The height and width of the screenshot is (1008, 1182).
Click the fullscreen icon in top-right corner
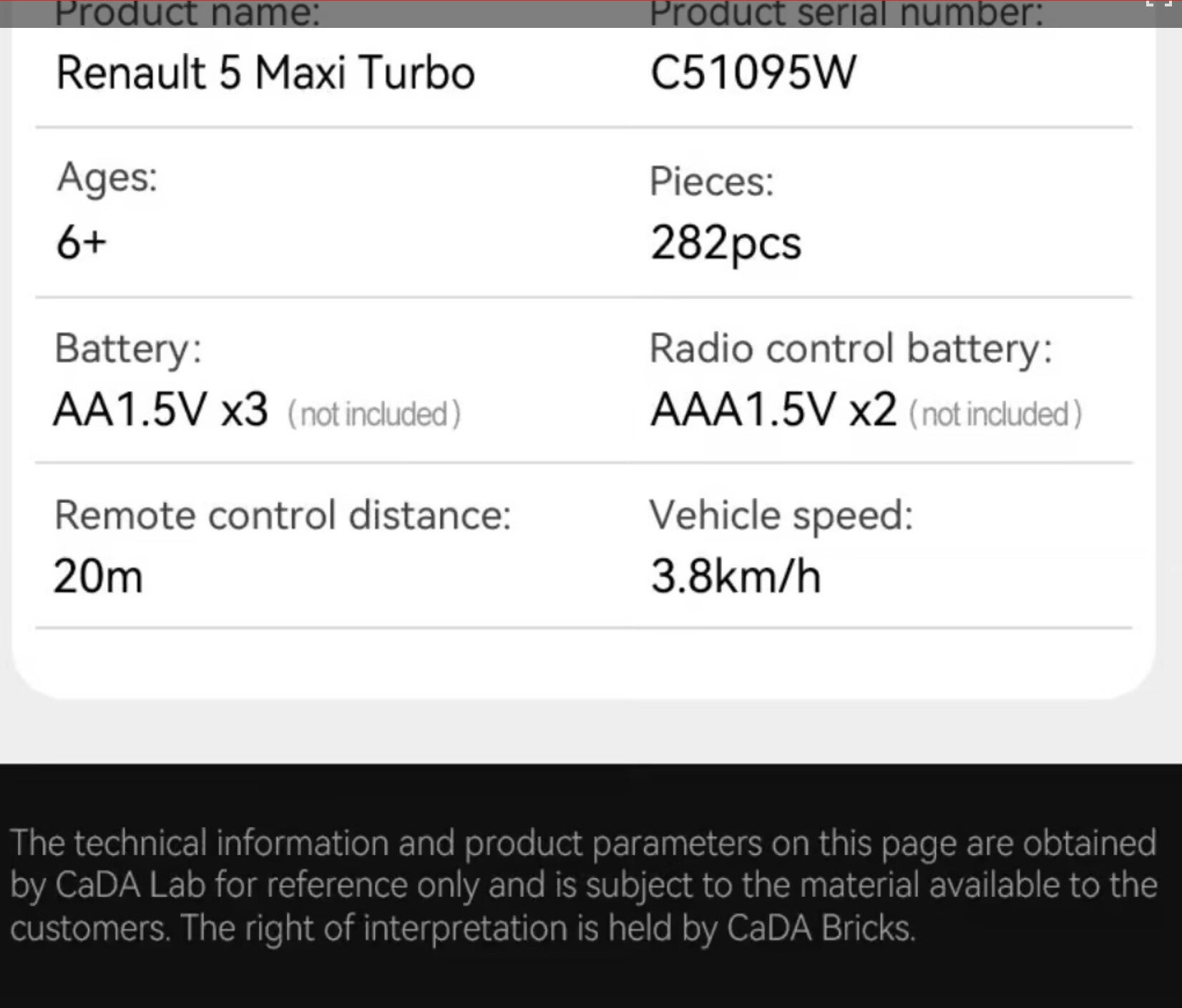1159,4
